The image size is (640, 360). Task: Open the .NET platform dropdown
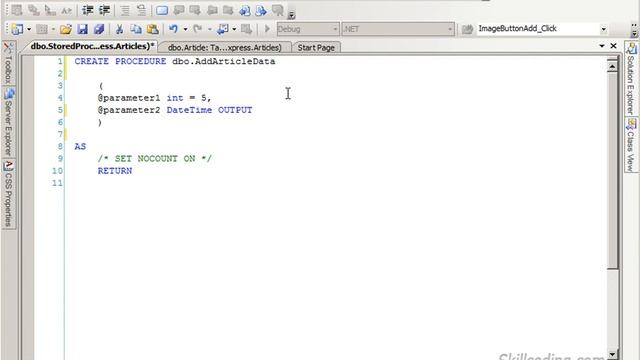(398, 29)
